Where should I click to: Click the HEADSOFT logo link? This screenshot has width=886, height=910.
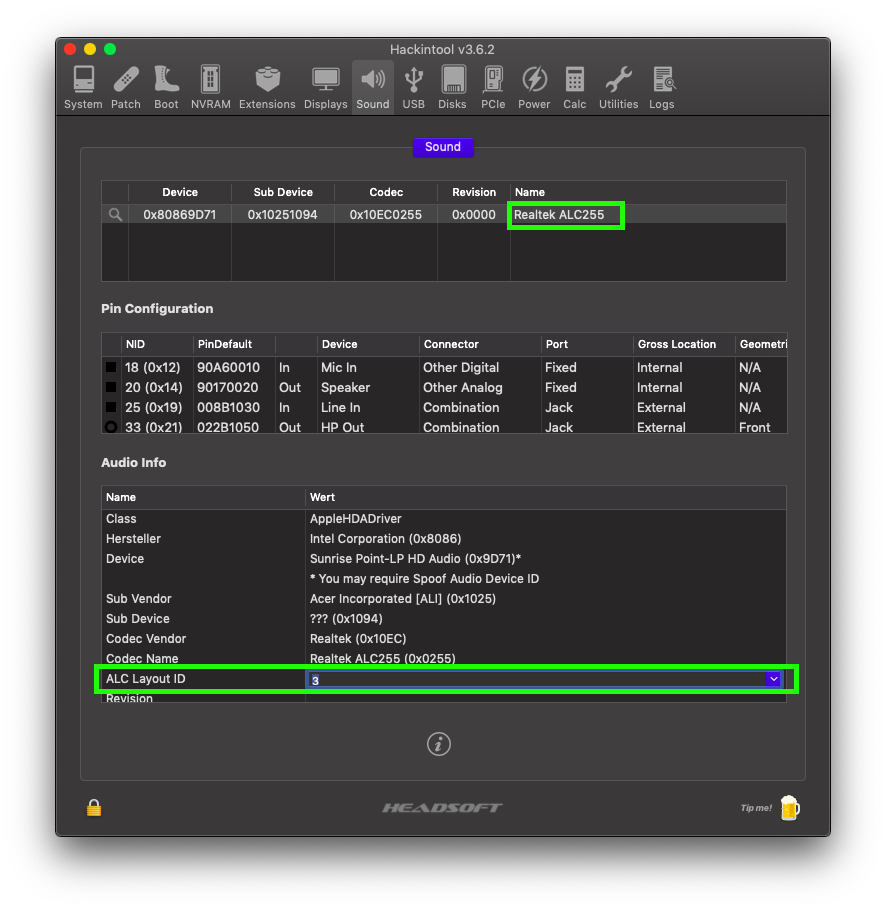[442, 807]
